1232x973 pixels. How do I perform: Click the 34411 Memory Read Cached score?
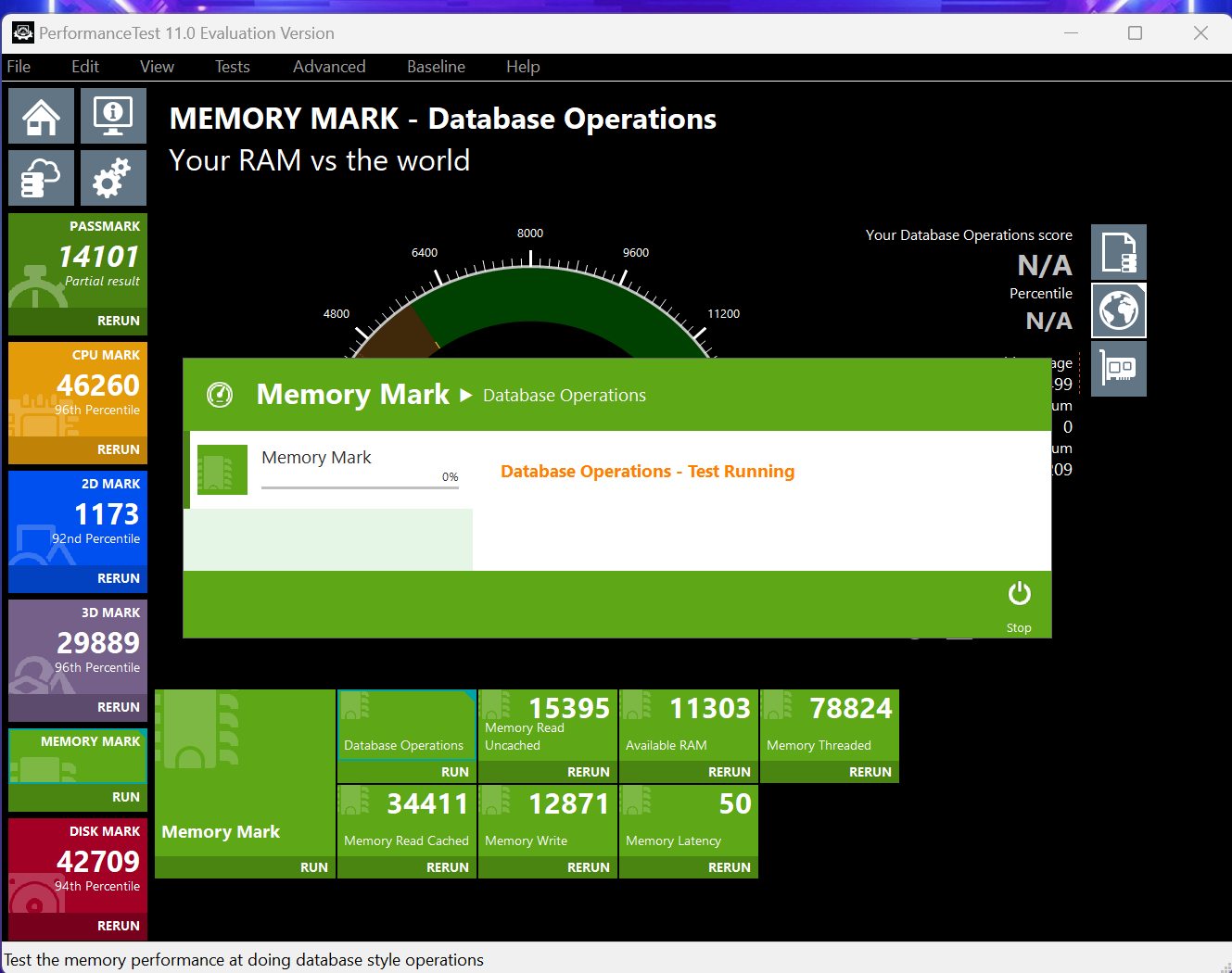[x=427, y=804]
